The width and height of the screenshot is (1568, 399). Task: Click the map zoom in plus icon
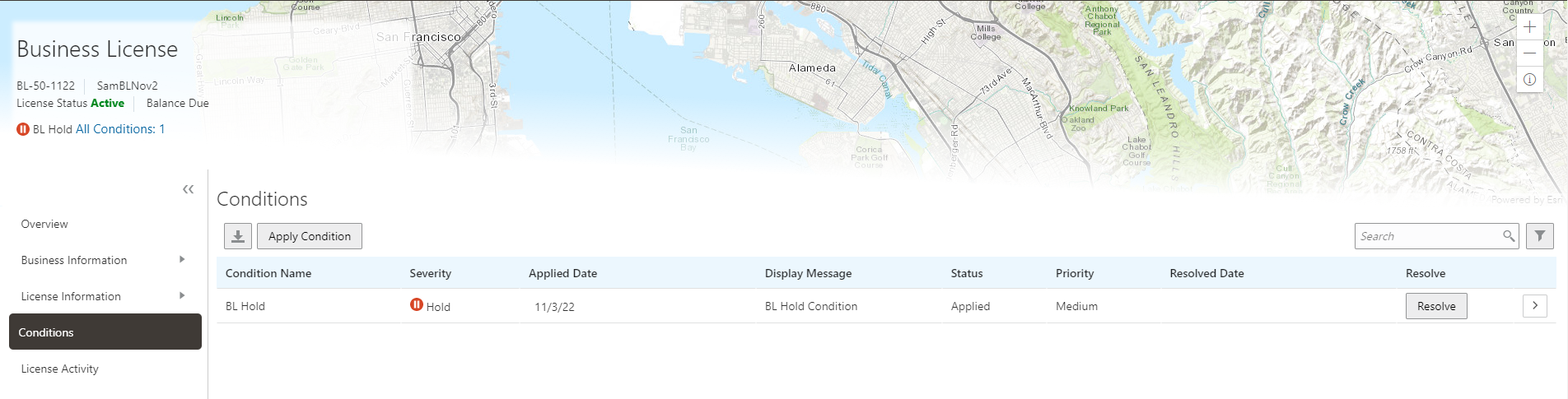point(1529,26)
